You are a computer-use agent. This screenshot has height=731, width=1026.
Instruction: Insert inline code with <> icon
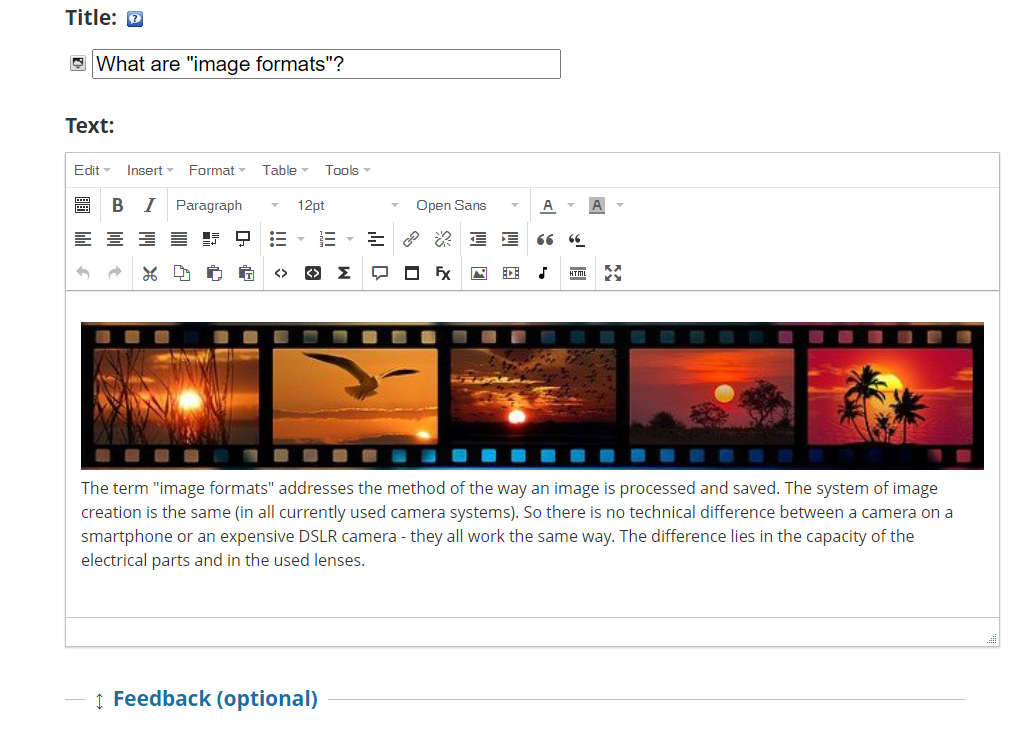281,274
